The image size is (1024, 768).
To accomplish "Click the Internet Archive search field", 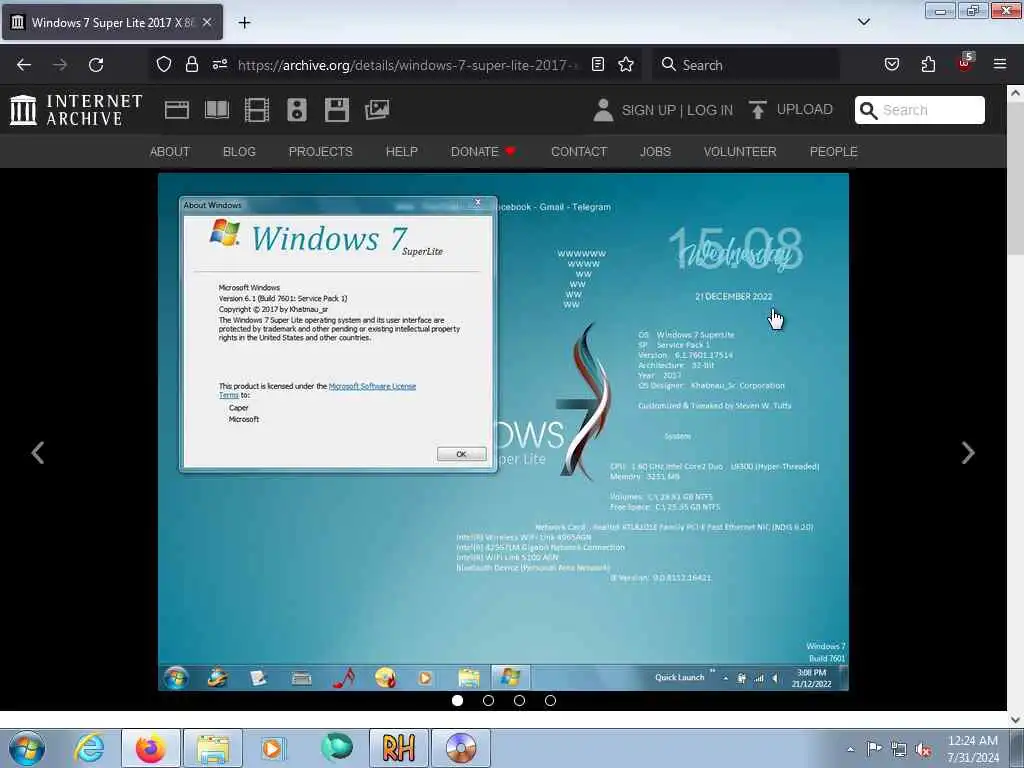I will coord(920,110).
